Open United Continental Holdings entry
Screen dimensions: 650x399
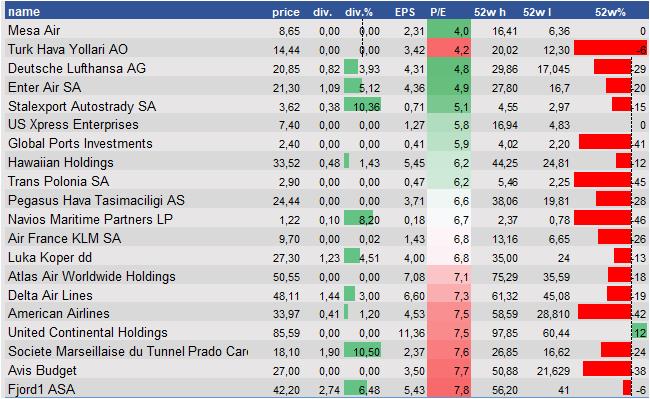pos(87,332)
